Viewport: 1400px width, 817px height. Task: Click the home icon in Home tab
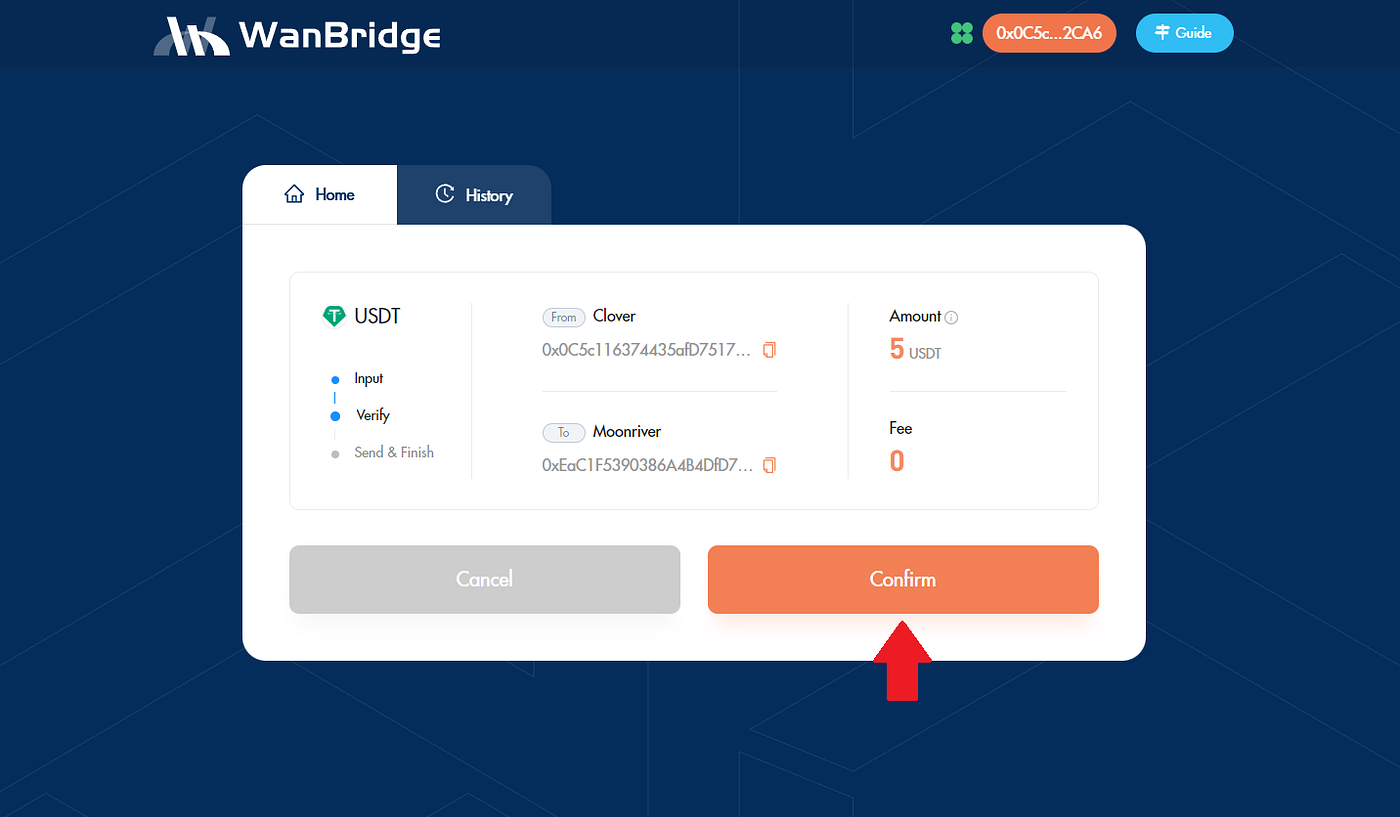294,195
